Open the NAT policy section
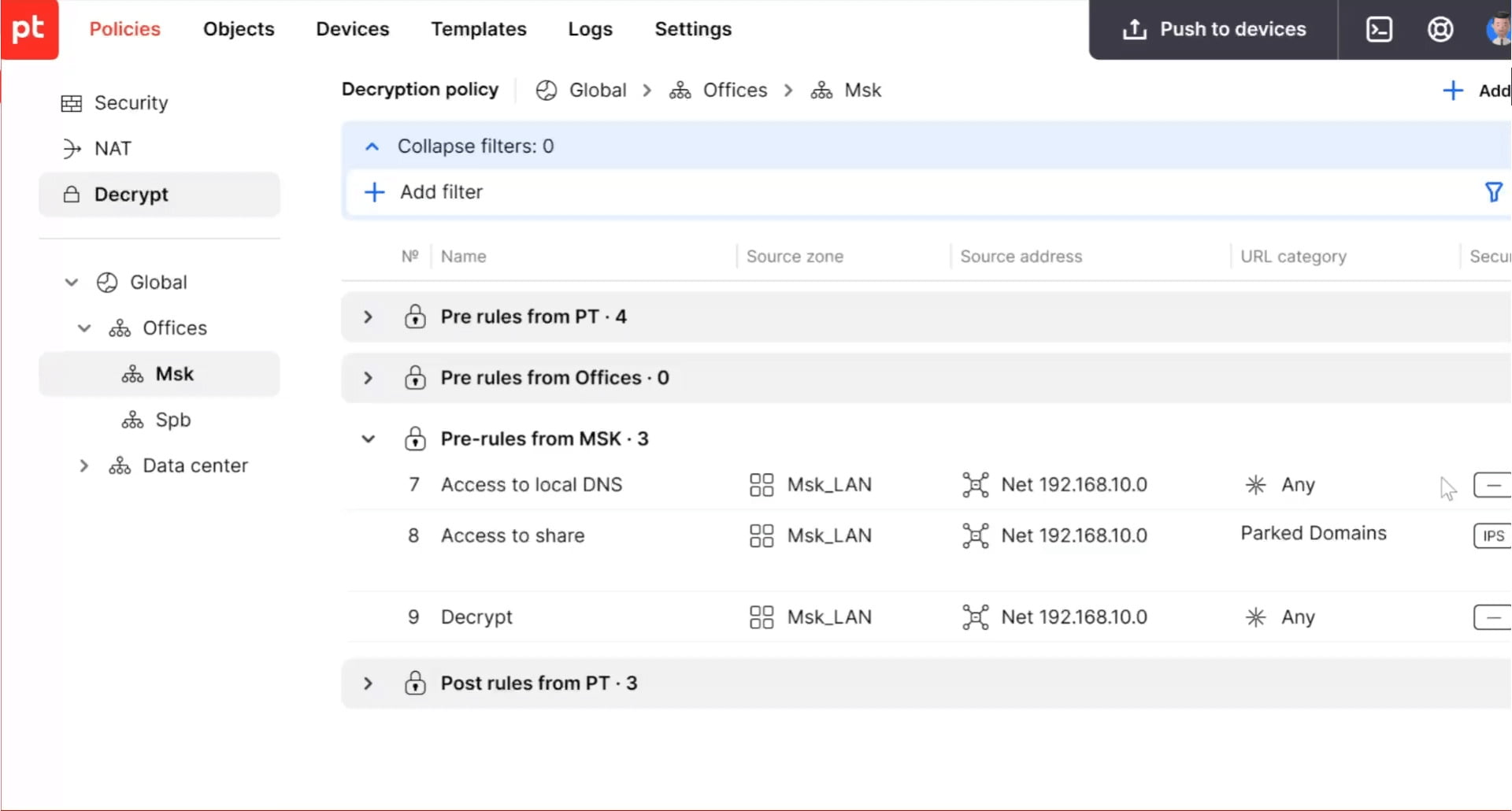This screenshot has height=811, width=1512. click(113, 149)
